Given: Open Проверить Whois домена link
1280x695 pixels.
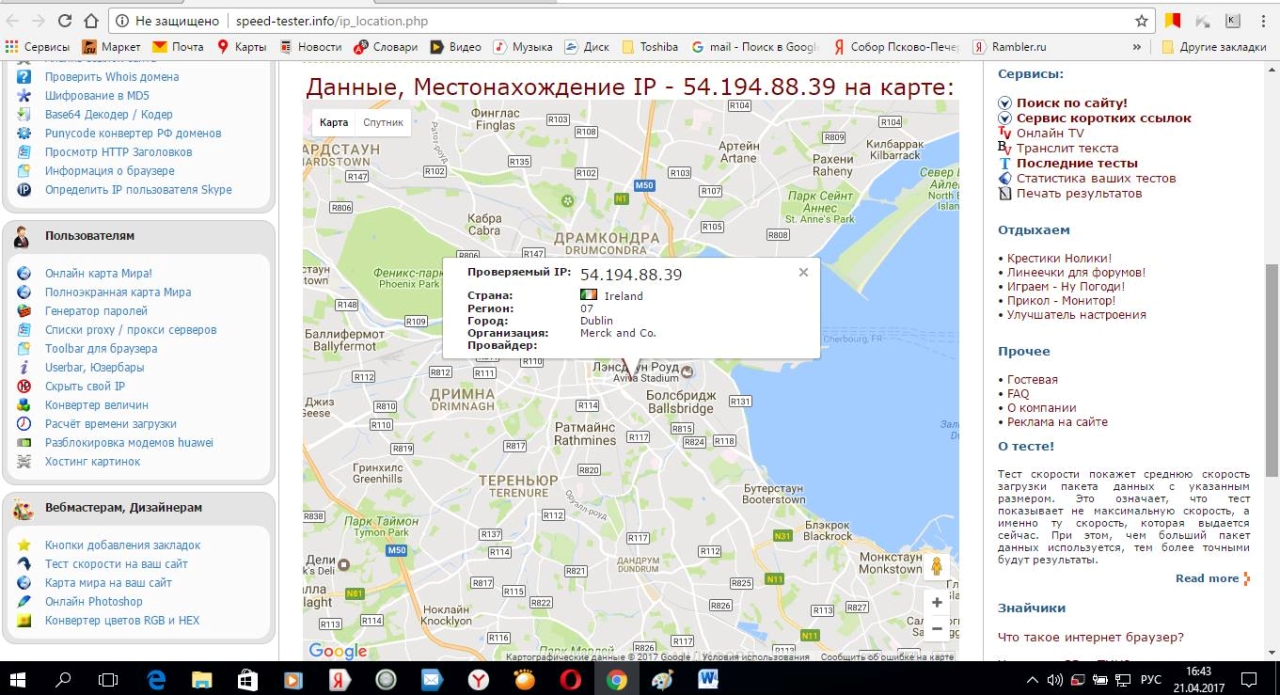Looking at the screenshot, I should 112,77.
